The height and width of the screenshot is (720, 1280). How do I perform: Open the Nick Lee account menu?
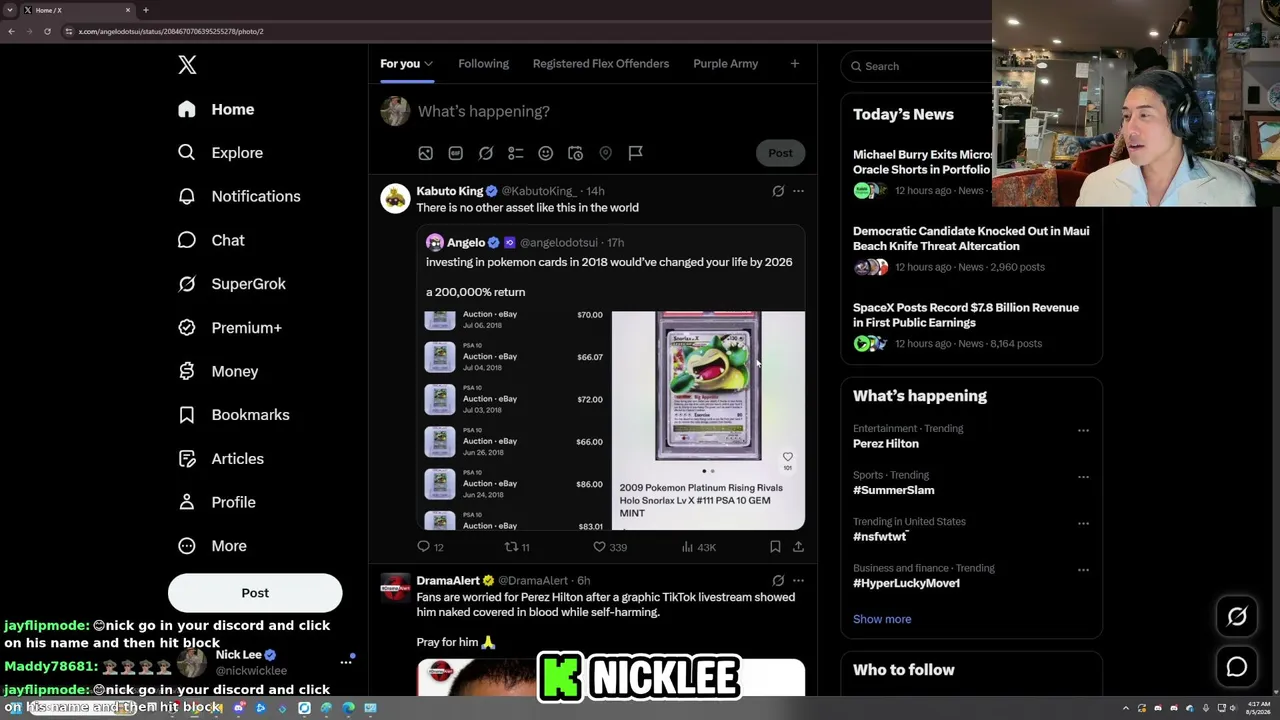(x=346, y=662)
